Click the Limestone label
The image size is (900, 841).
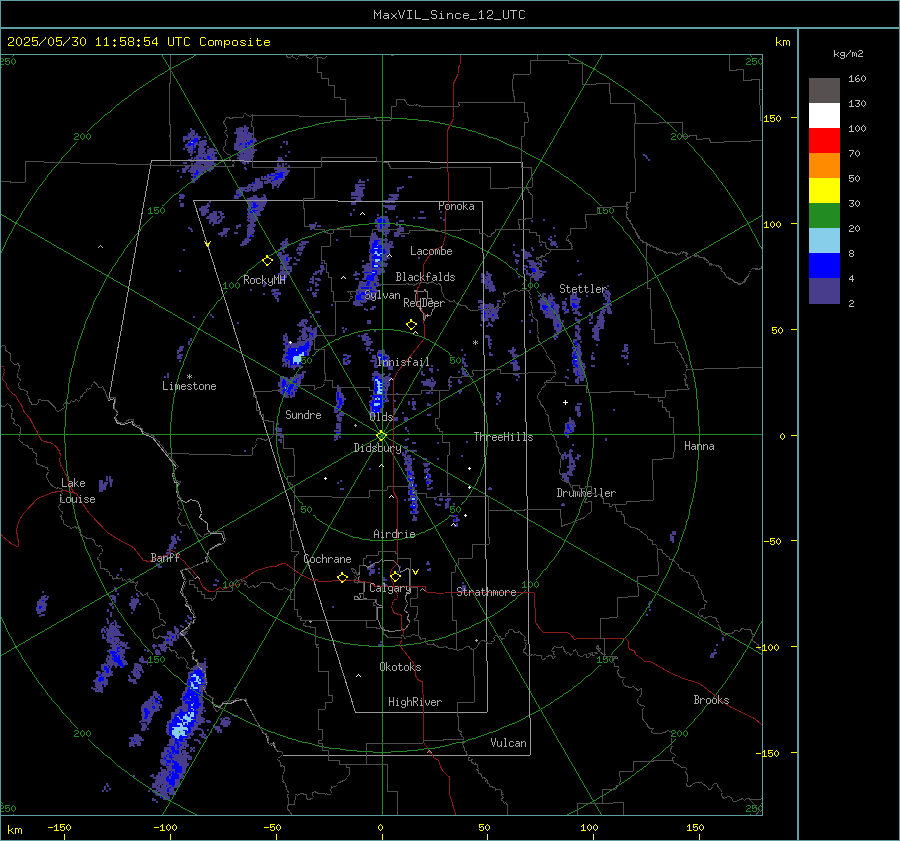pyautogui.click(x=189, y=386)
